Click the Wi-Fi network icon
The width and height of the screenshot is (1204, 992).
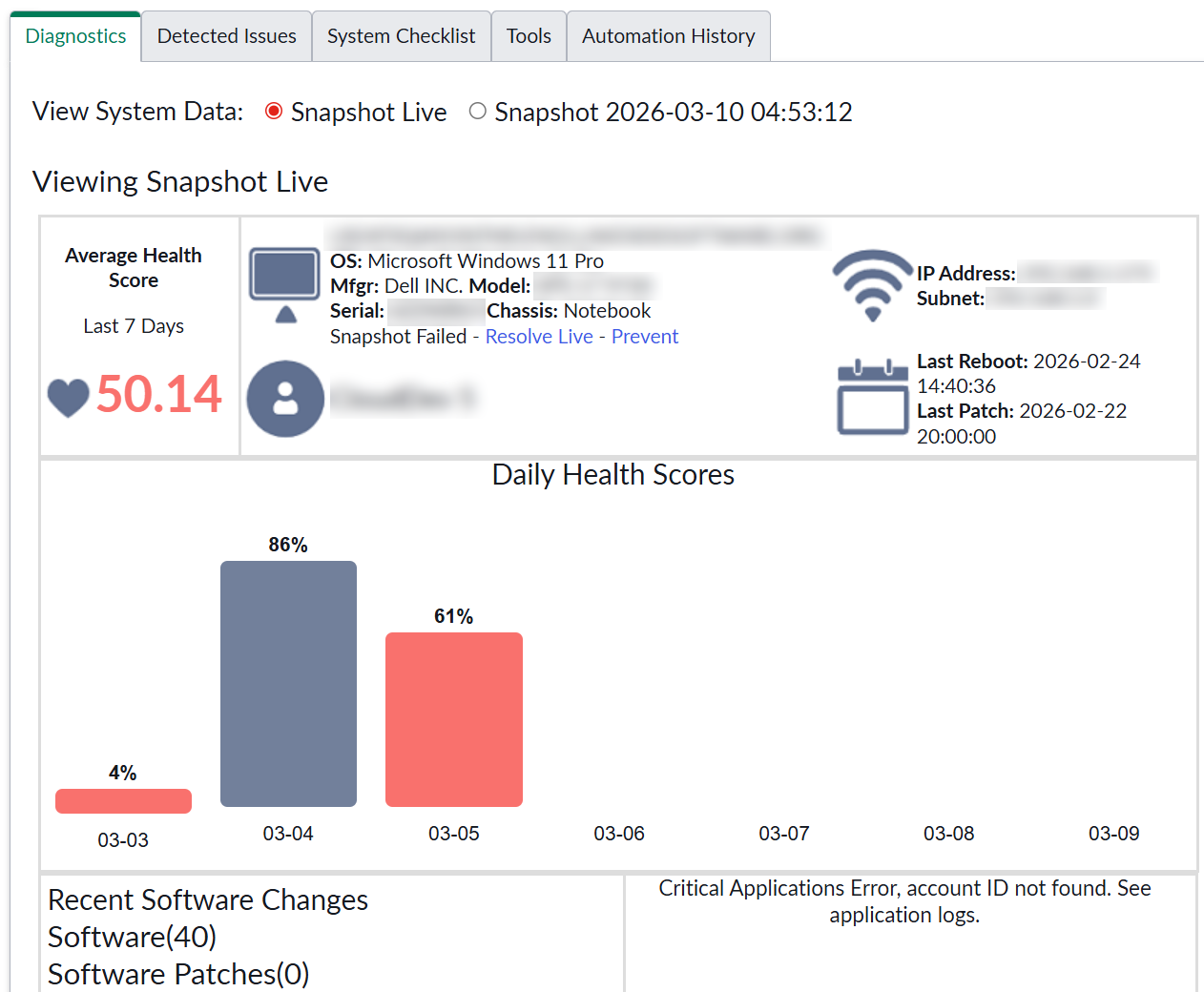tap(872, 284)
